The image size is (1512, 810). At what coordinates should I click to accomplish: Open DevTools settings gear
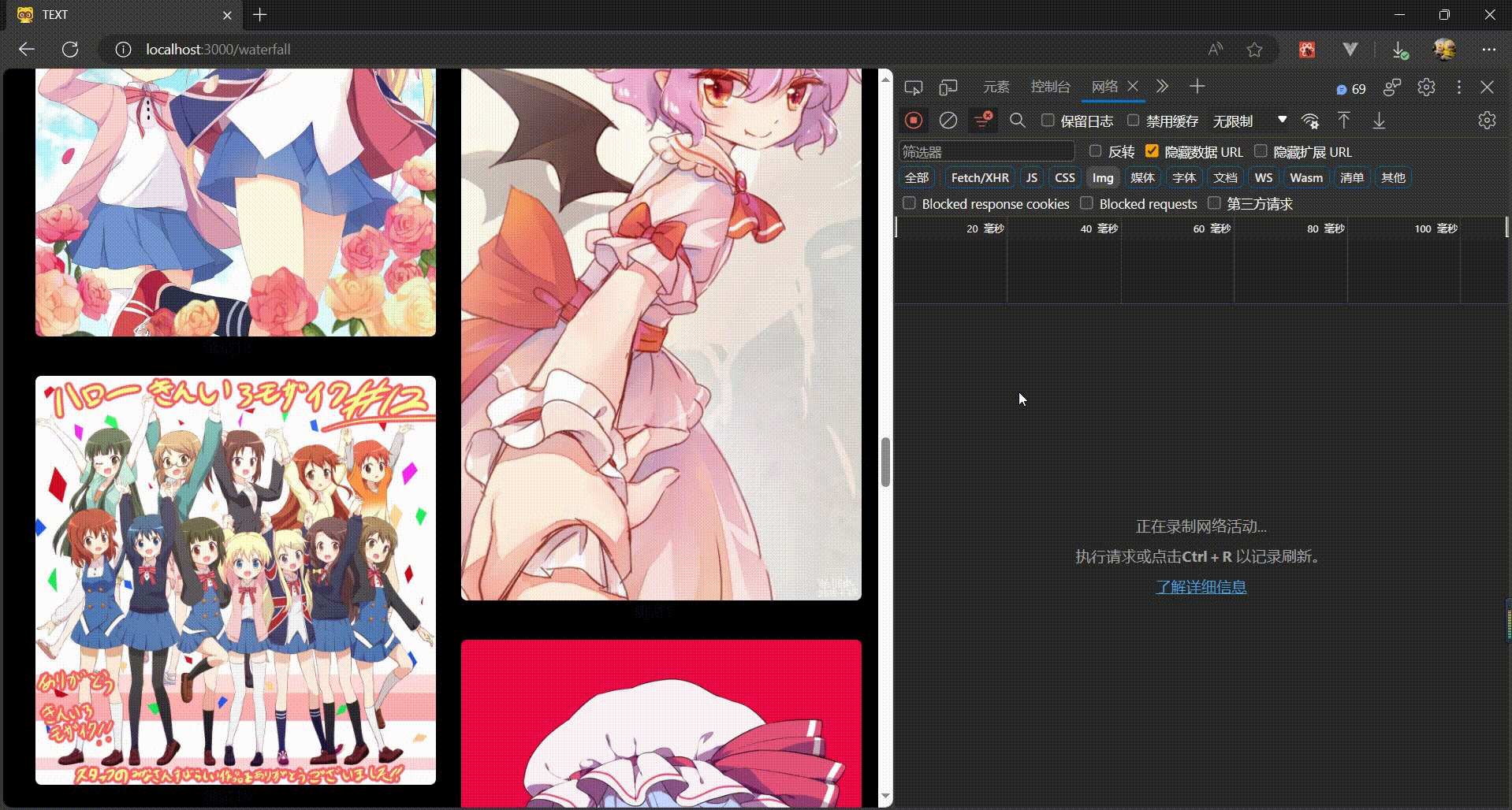tap(1426, 87)
